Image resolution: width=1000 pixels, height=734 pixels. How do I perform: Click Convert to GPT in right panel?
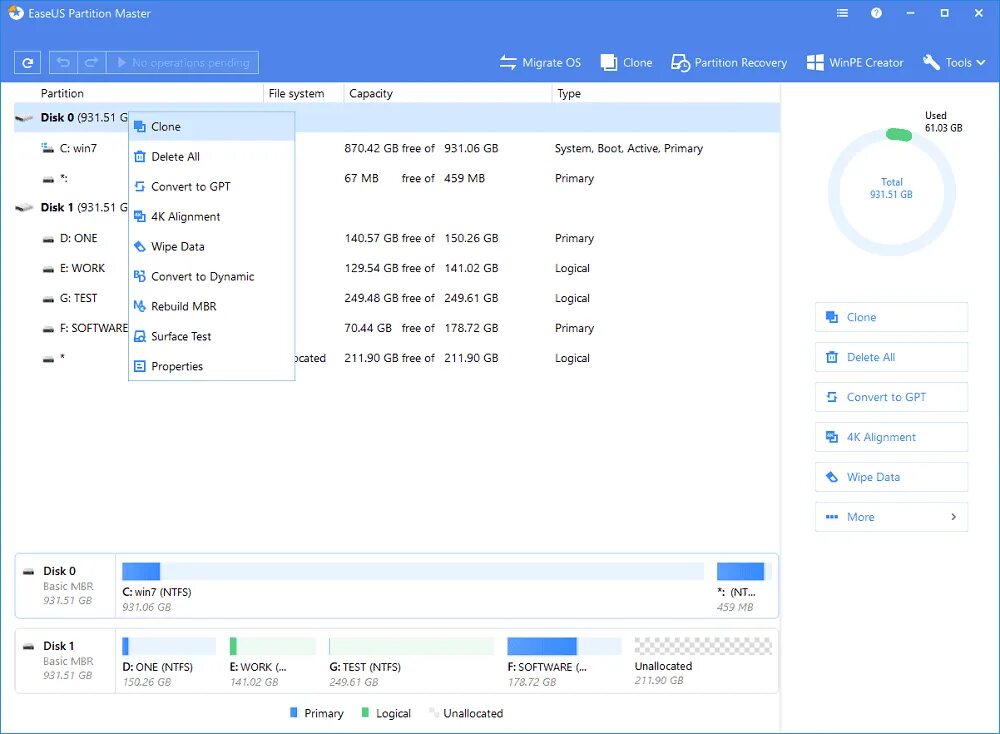[891, 397]
